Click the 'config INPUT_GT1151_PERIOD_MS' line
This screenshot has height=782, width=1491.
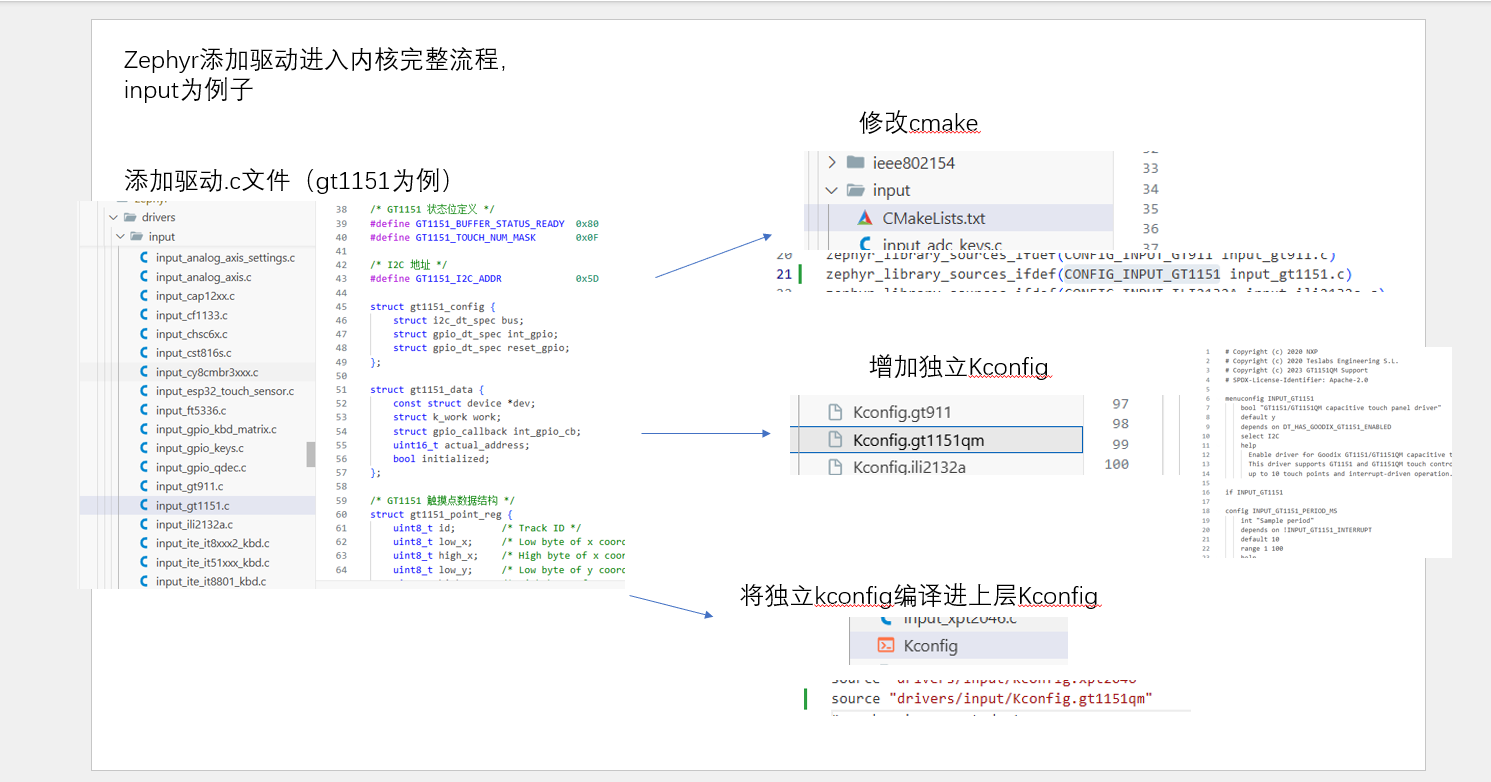[x=1282, y=511]
